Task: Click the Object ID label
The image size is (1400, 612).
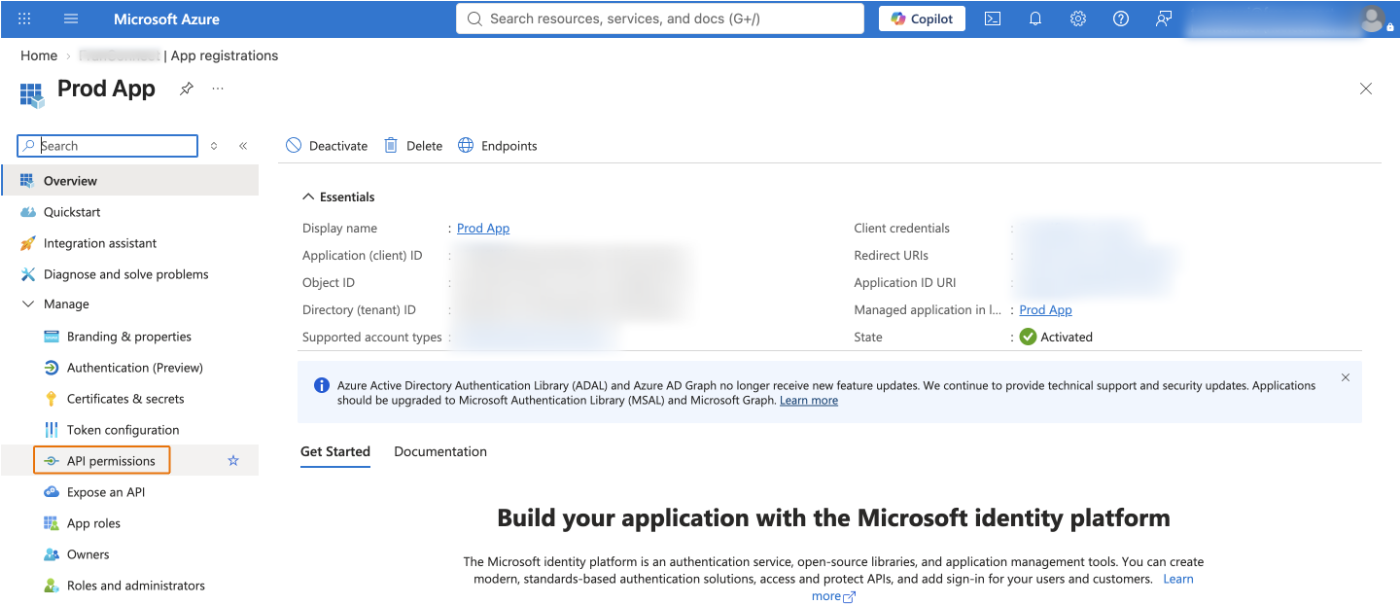Action: coord(328,283)
